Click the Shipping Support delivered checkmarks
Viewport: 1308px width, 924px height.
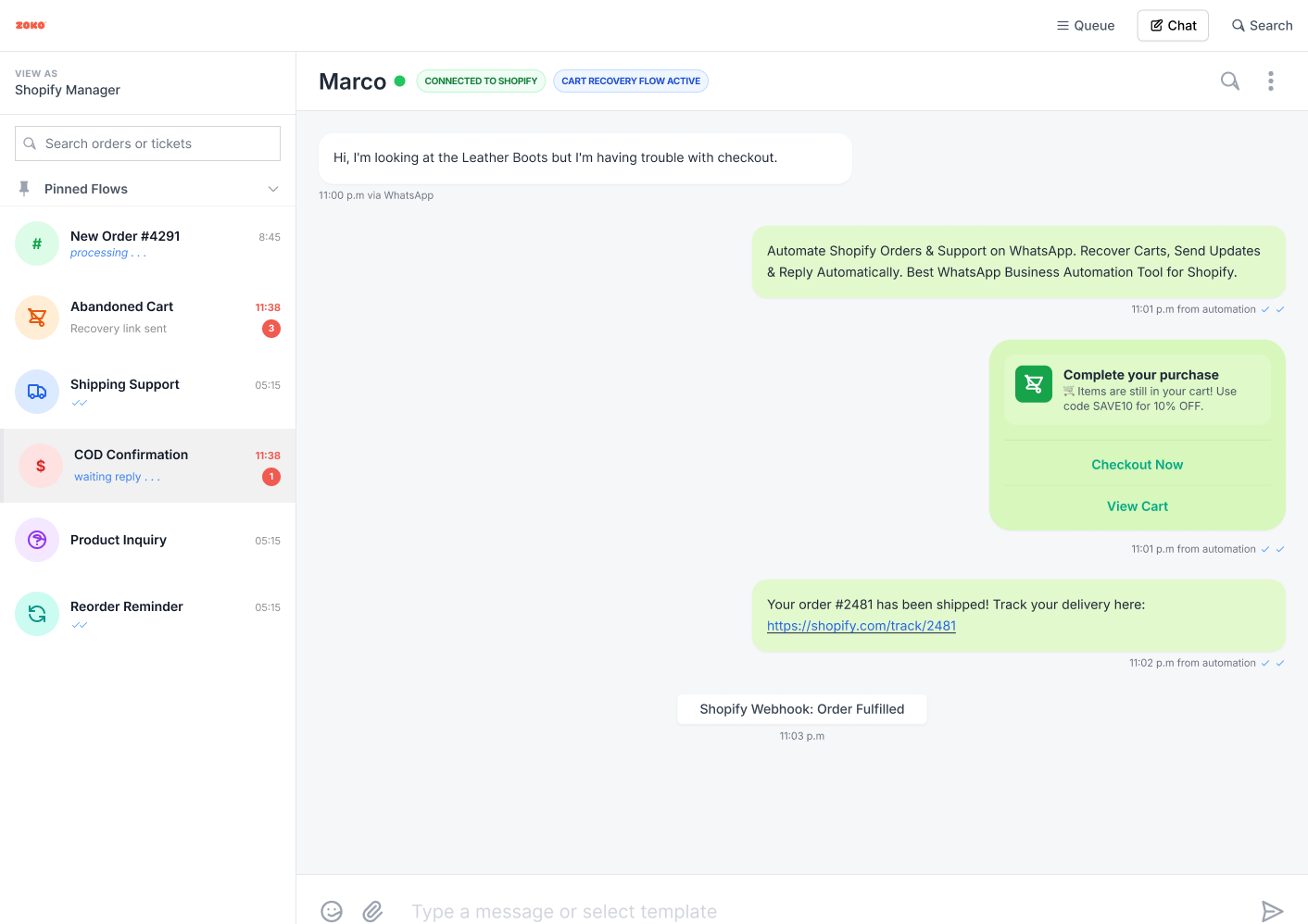[x=80, y=403]
